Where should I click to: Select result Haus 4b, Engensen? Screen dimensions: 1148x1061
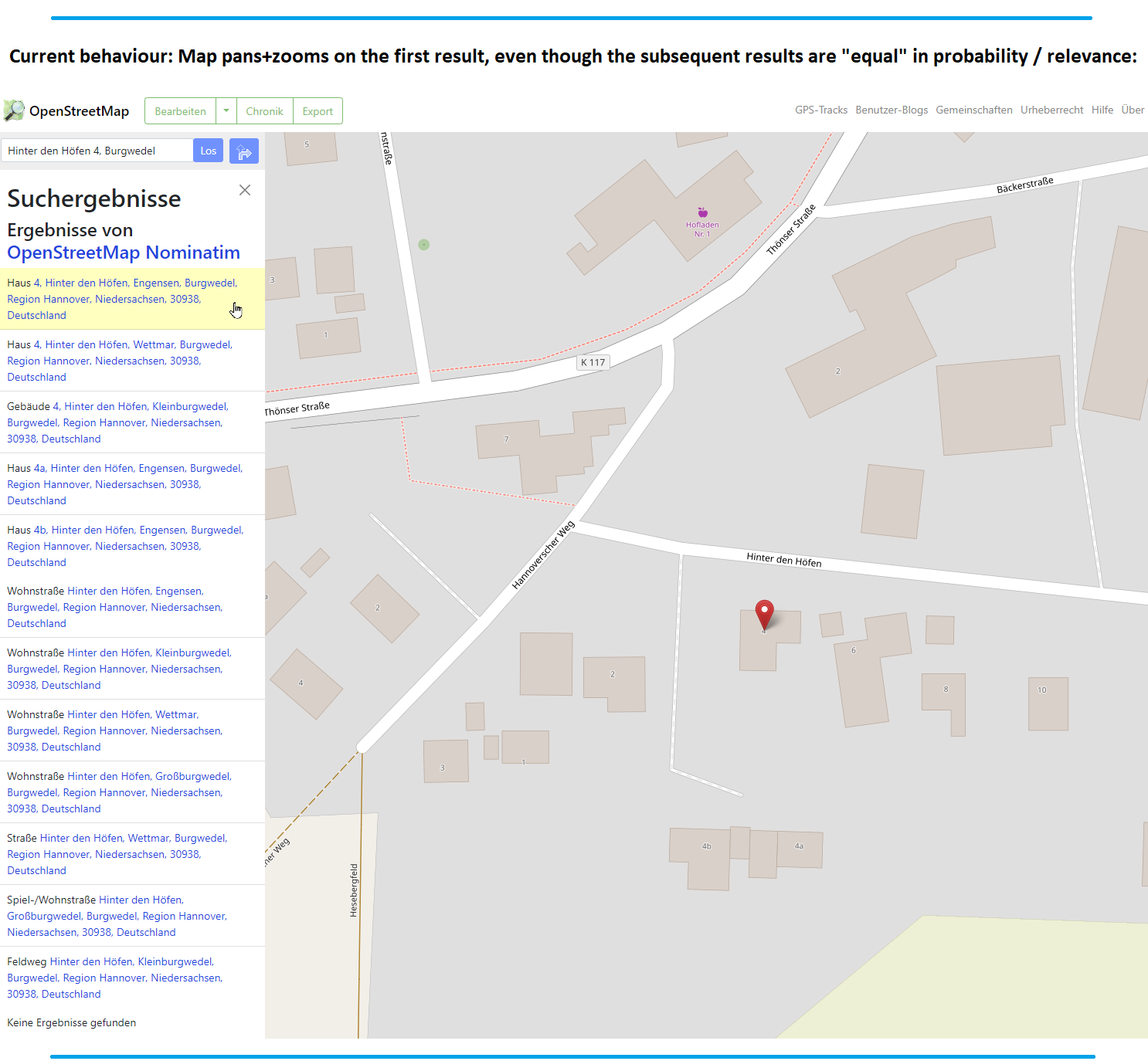tap(132, 546)
